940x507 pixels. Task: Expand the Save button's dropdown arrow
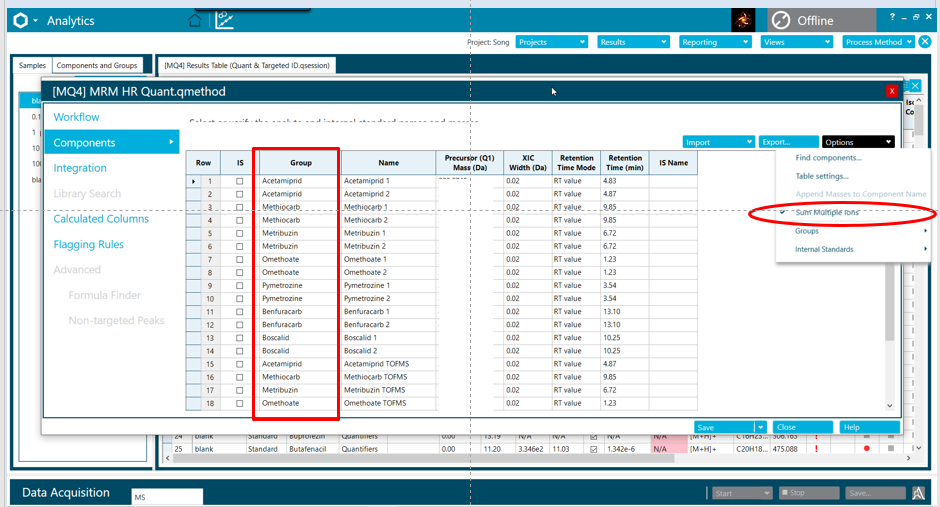coord(760,427)
